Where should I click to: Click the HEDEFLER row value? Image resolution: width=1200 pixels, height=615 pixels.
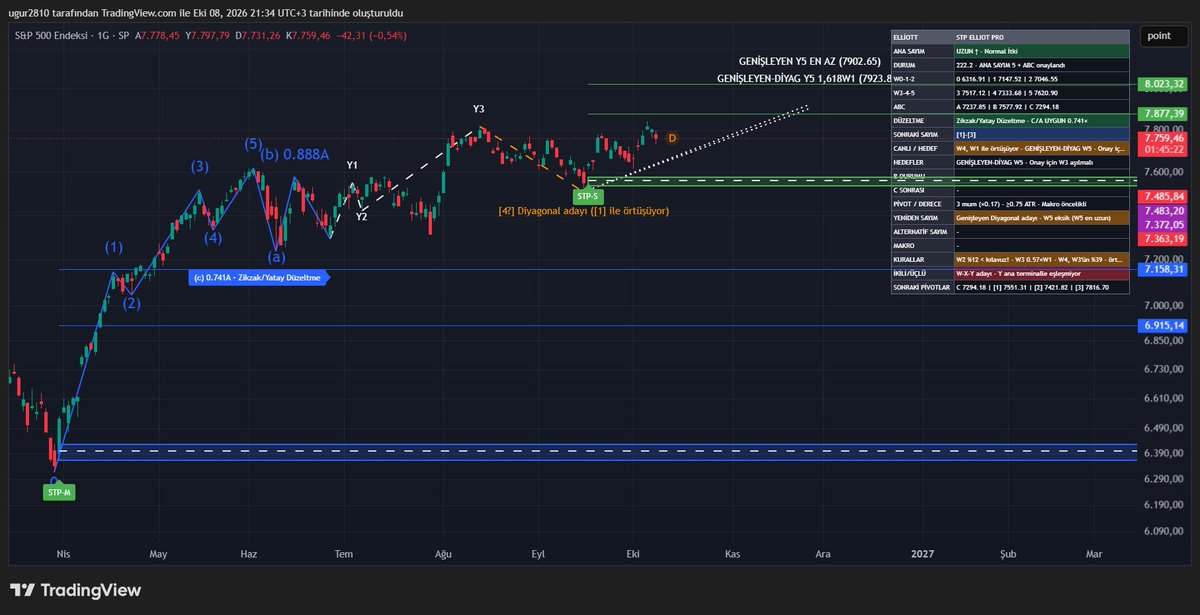1041,162
